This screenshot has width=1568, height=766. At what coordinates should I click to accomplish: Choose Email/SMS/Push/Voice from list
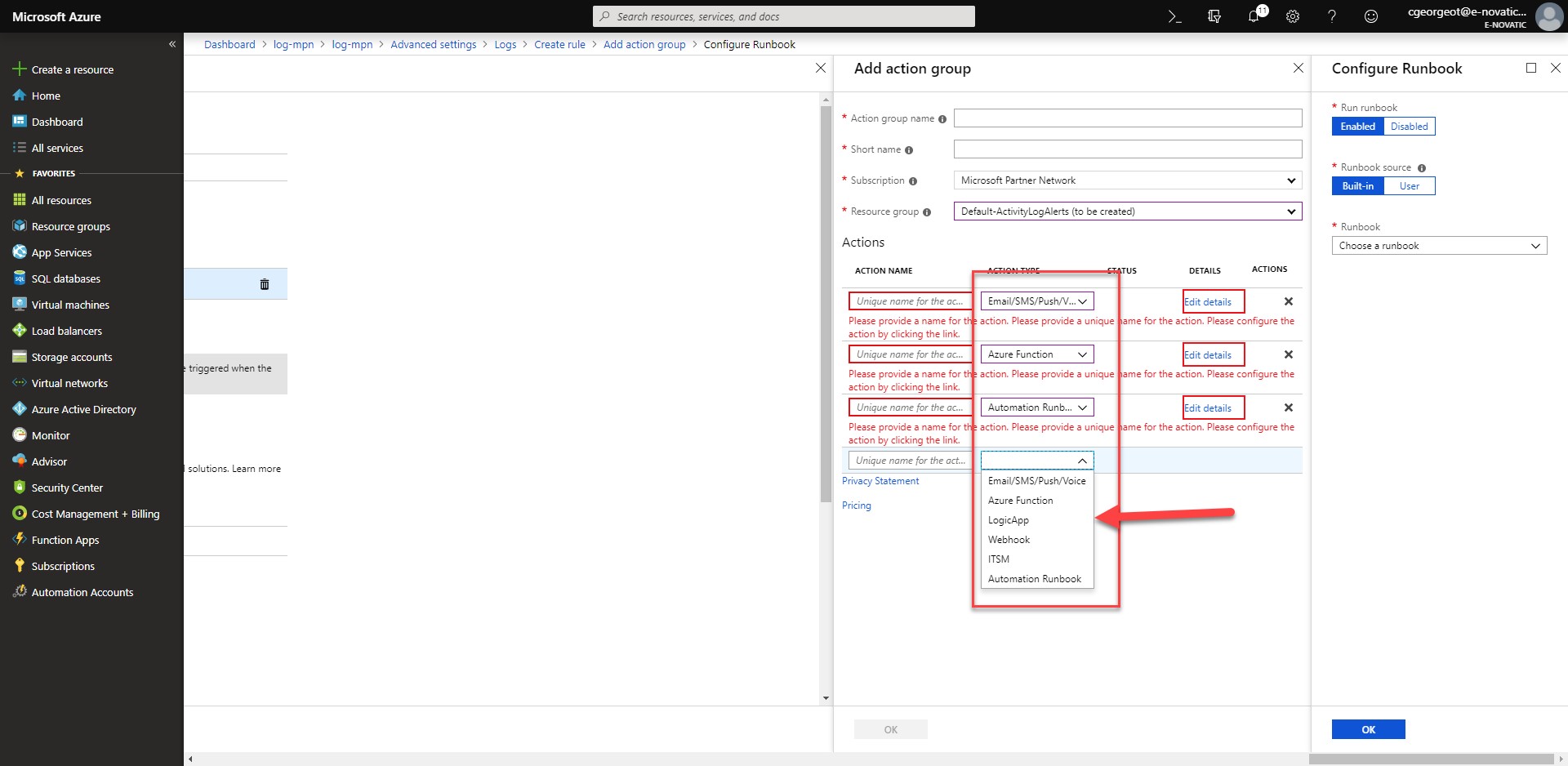(1037, 481)
